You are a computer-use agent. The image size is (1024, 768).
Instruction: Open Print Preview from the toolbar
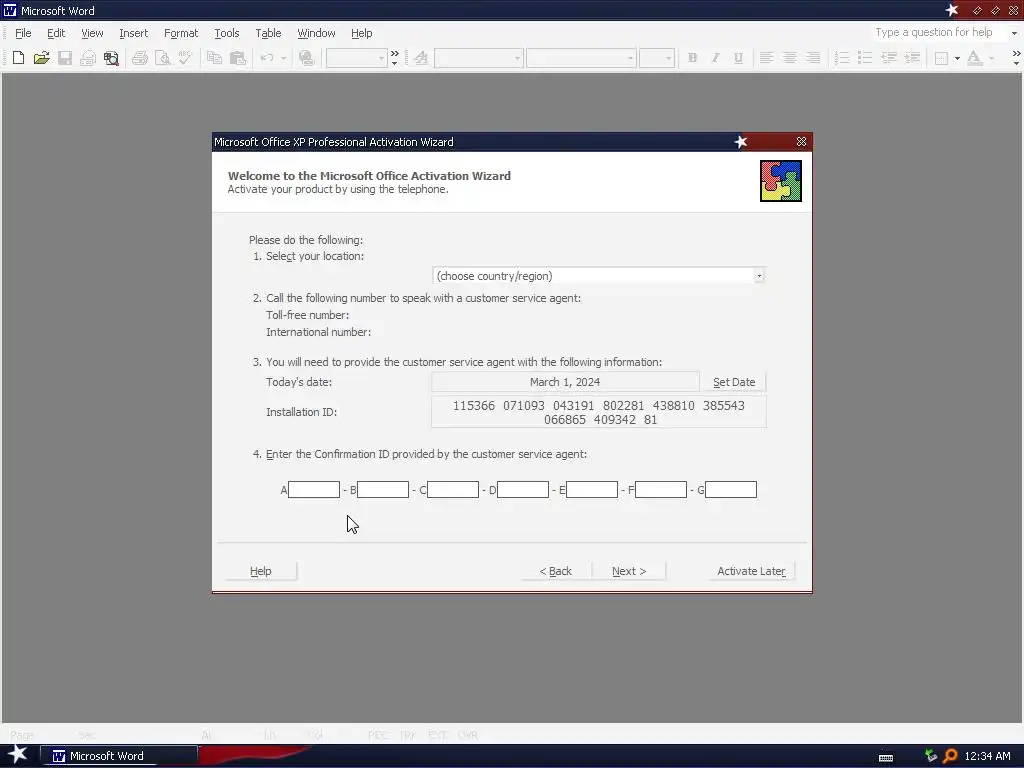pos(163,58)
